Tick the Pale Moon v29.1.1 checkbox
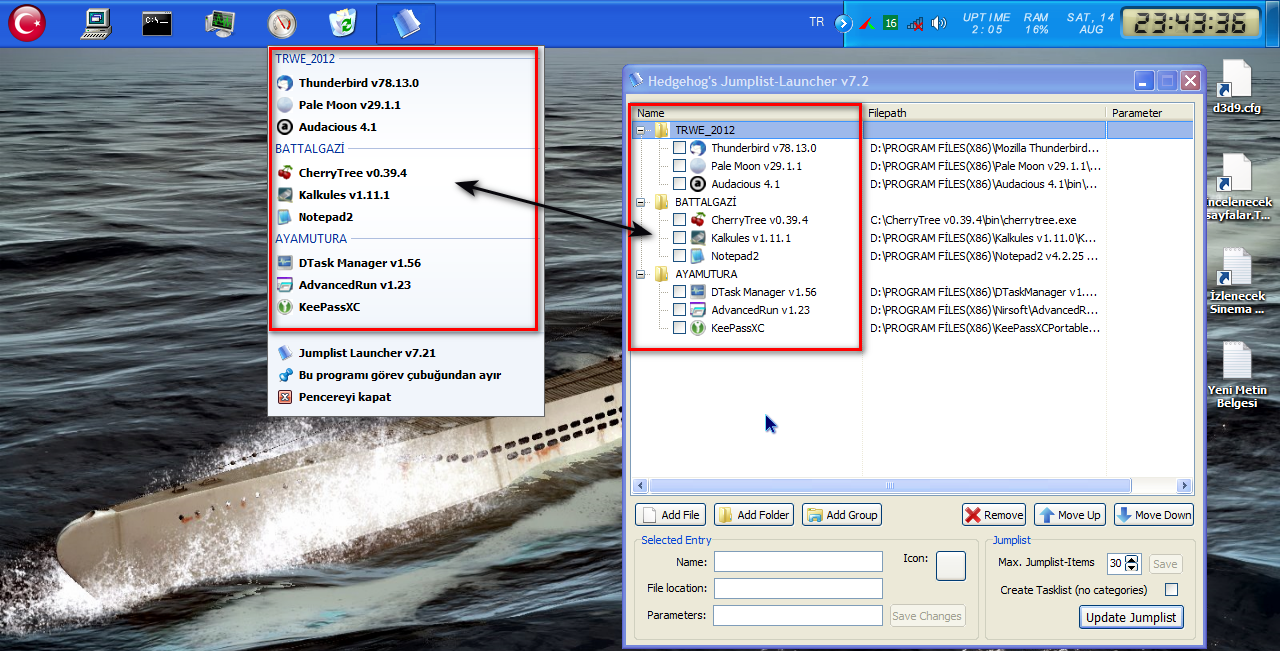Screen dimensions: 1280x651 point(680,166)
